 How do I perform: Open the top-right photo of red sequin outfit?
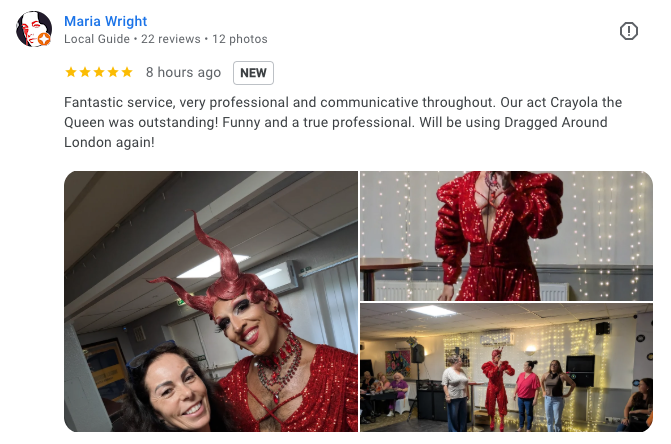(506, 236)
